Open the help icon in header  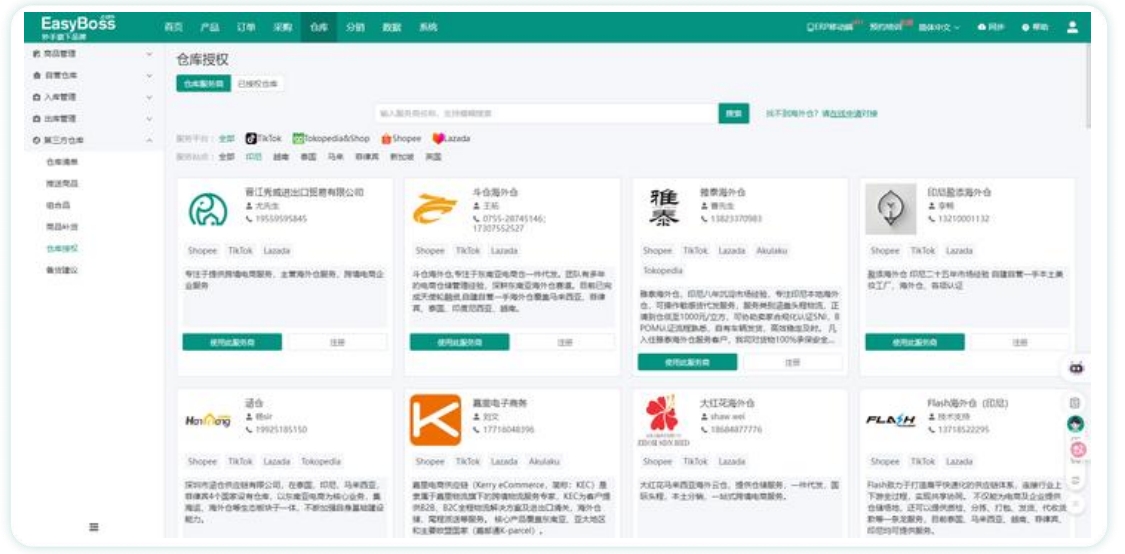pyautogui.click(x=1026, y=27)
